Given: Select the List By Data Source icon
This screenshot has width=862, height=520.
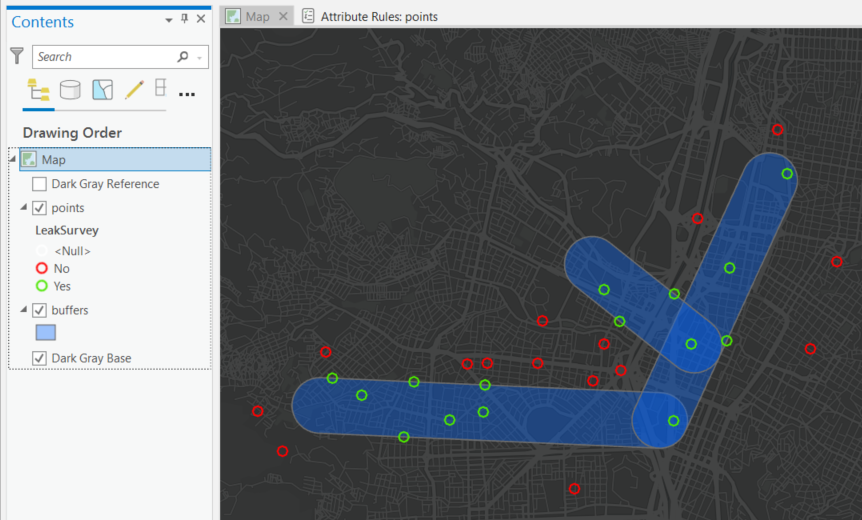Looking at the screenshot, I should click(70, 90).
